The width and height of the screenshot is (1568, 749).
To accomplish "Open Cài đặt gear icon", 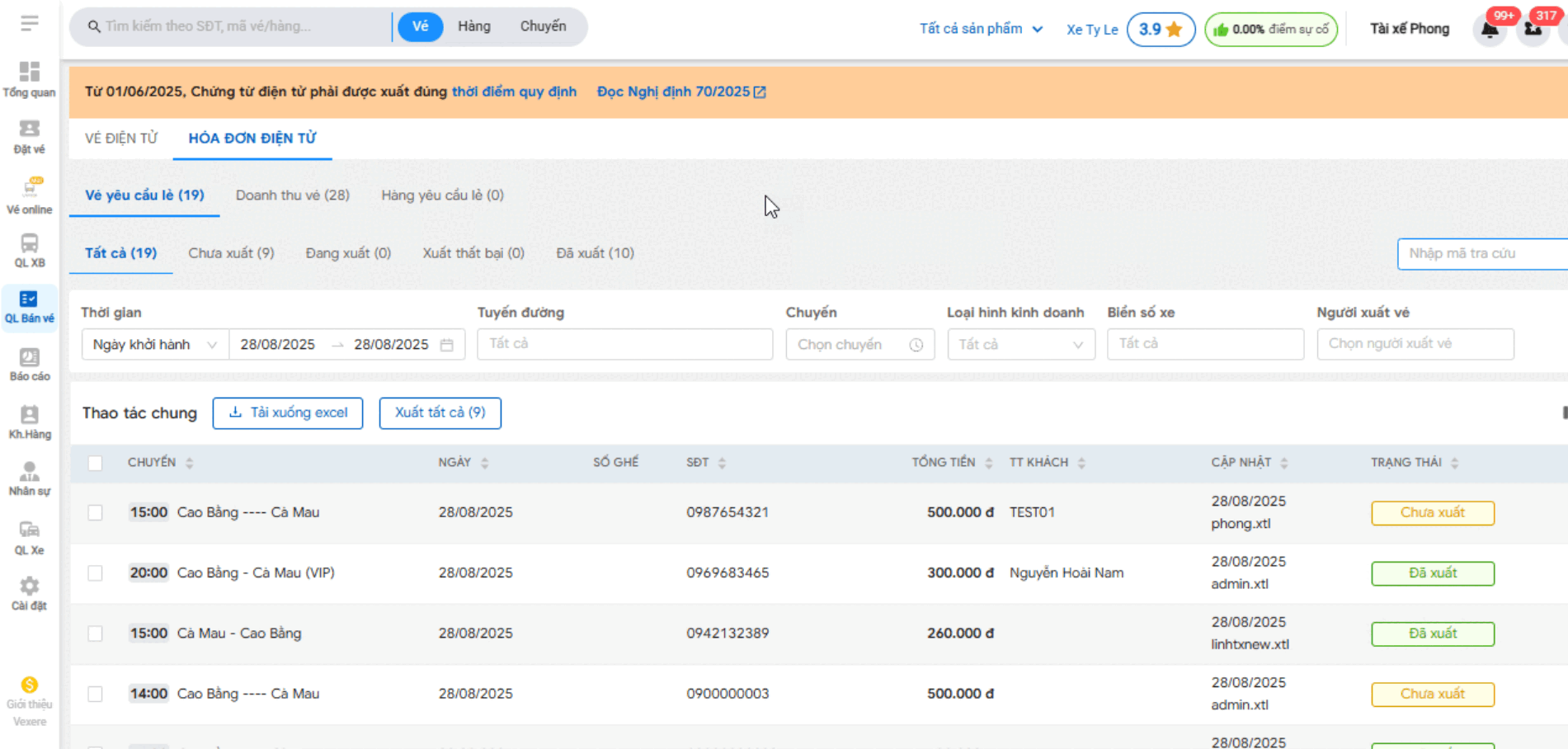I will [30, 586].
